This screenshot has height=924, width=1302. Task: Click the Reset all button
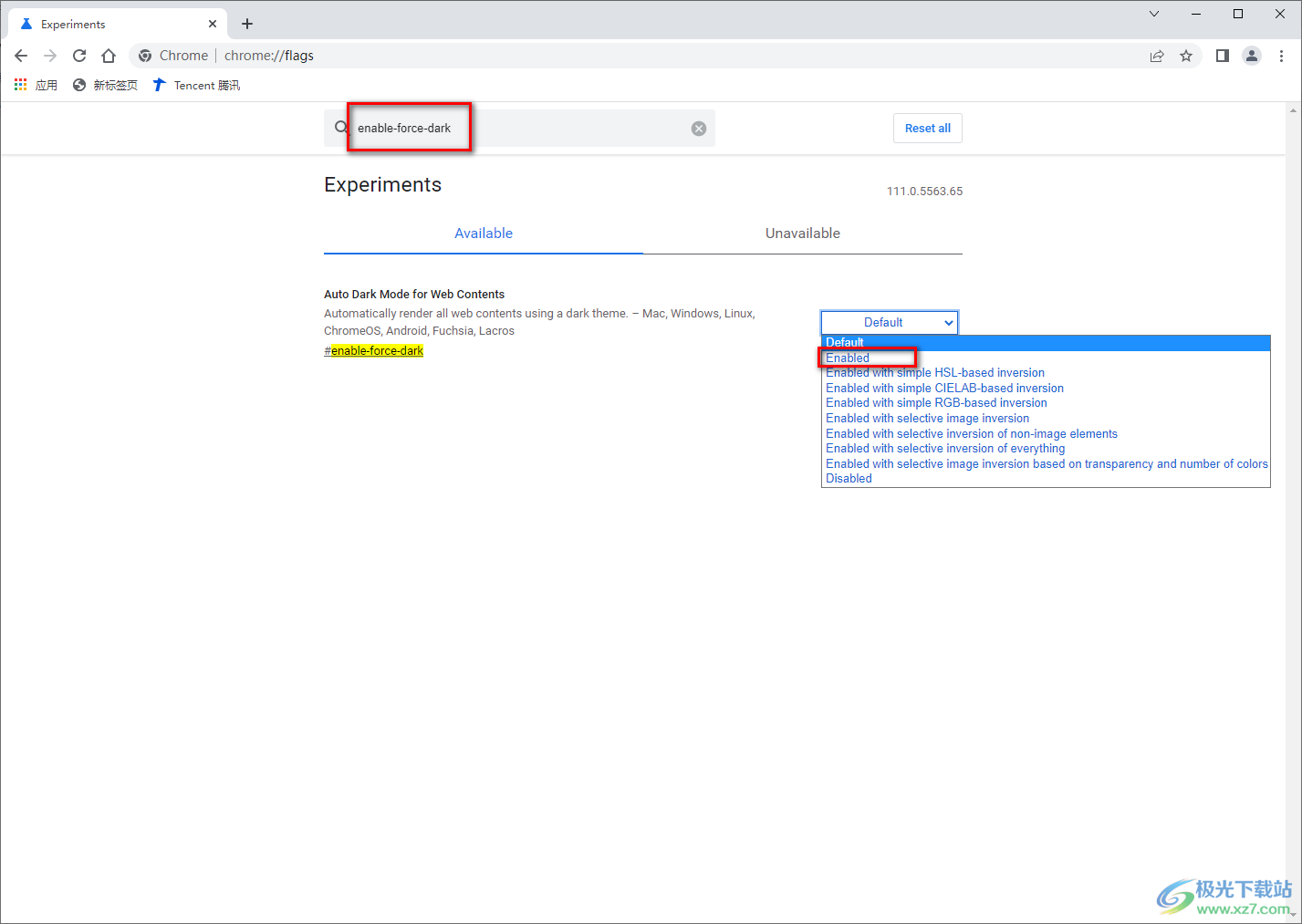[x=928, y=129]
